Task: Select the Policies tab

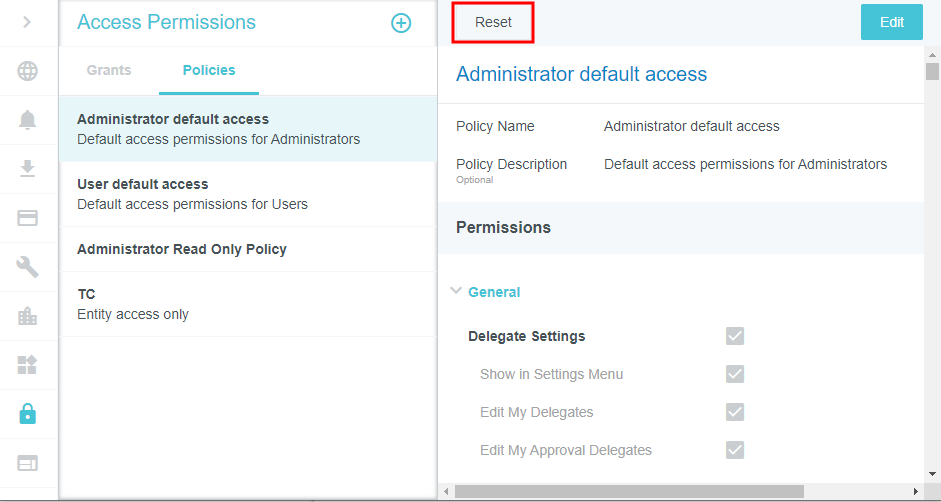Action: (x=209, y=70)
